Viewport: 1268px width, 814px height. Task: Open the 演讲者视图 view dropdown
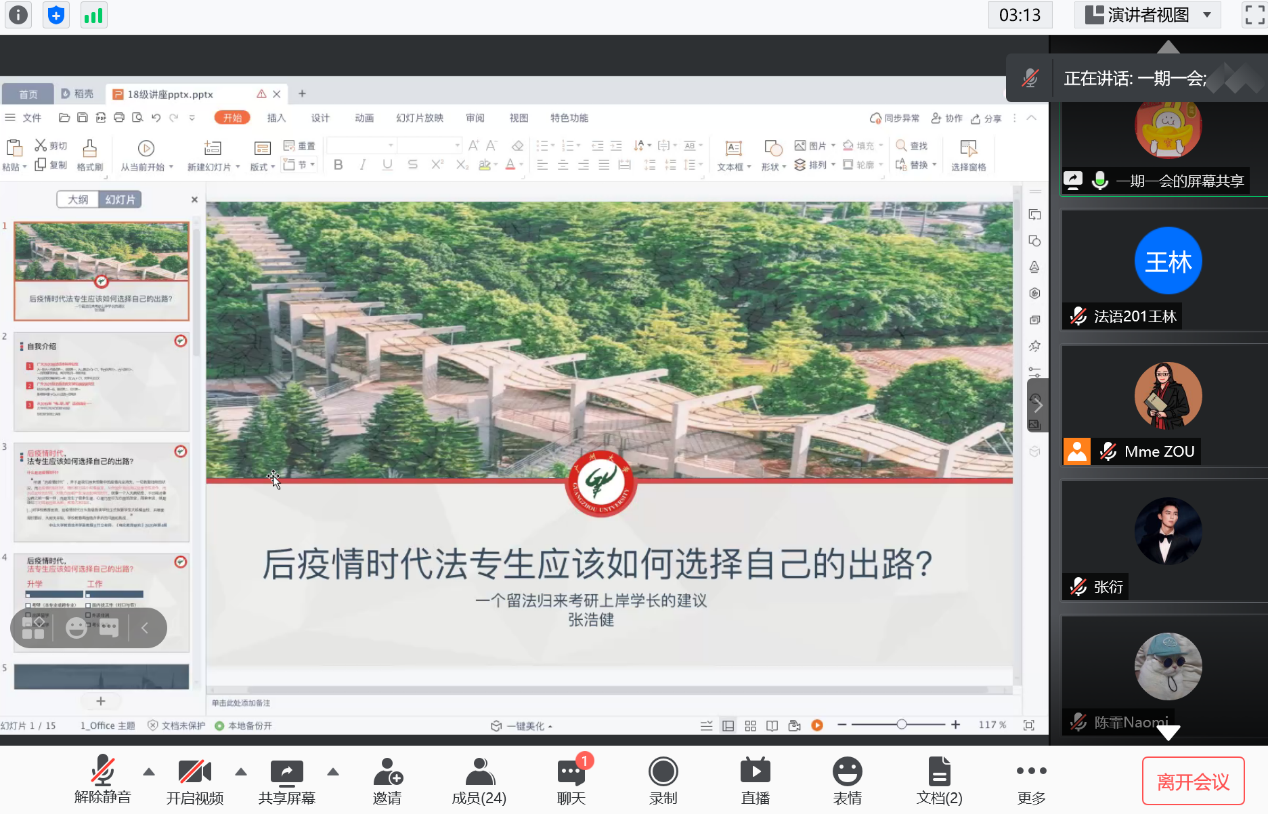pyautogui.click(x=1147, y=15)
